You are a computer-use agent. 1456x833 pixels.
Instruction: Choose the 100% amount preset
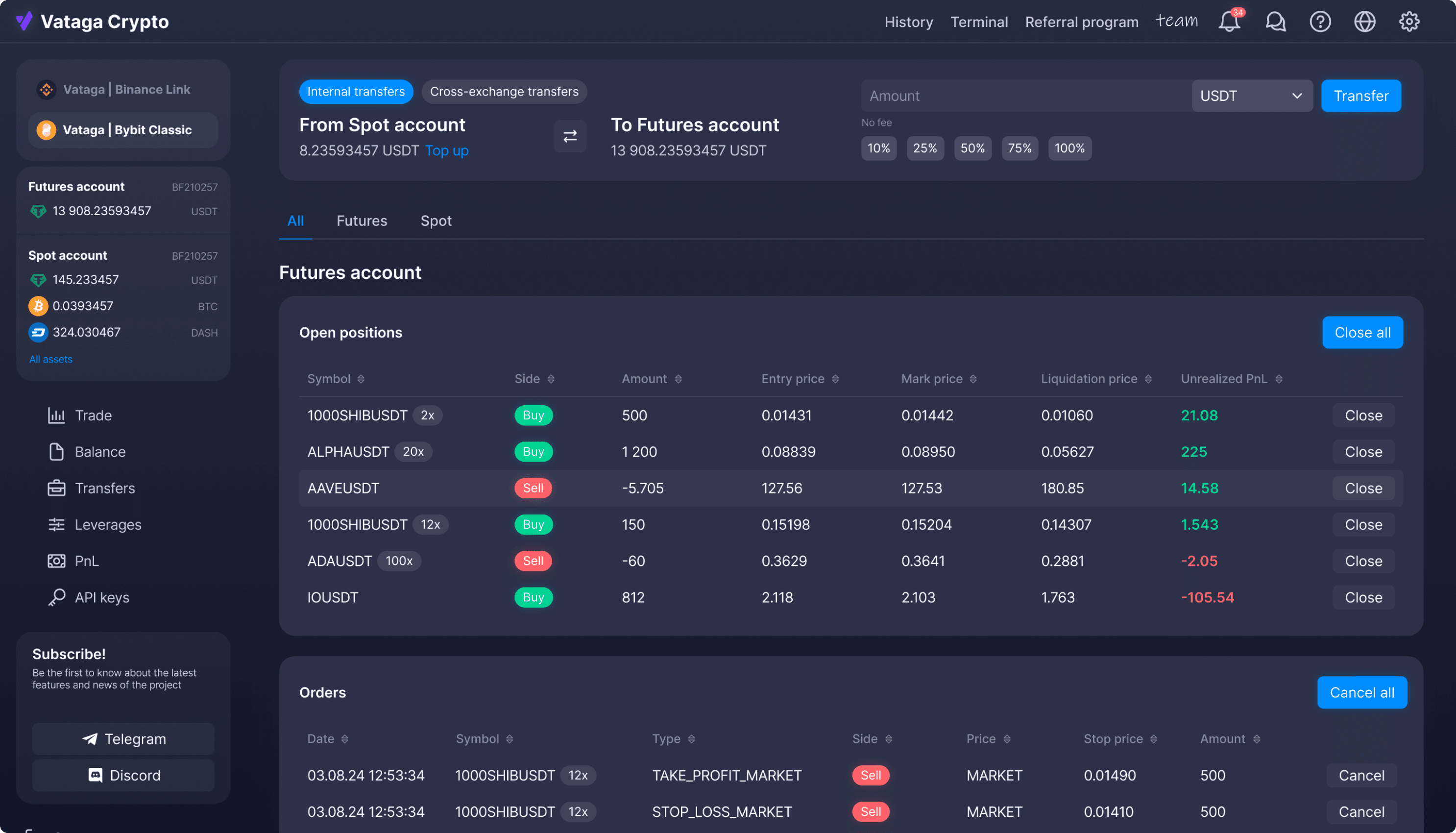coord(1069,148)
